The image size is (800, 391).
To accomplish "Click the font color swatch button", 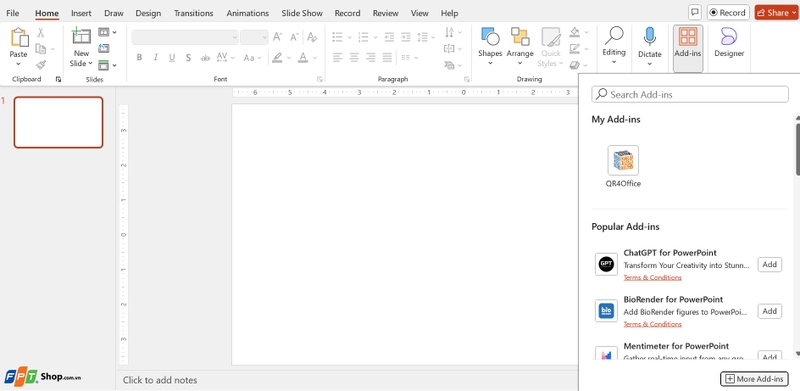I will 303,58.
